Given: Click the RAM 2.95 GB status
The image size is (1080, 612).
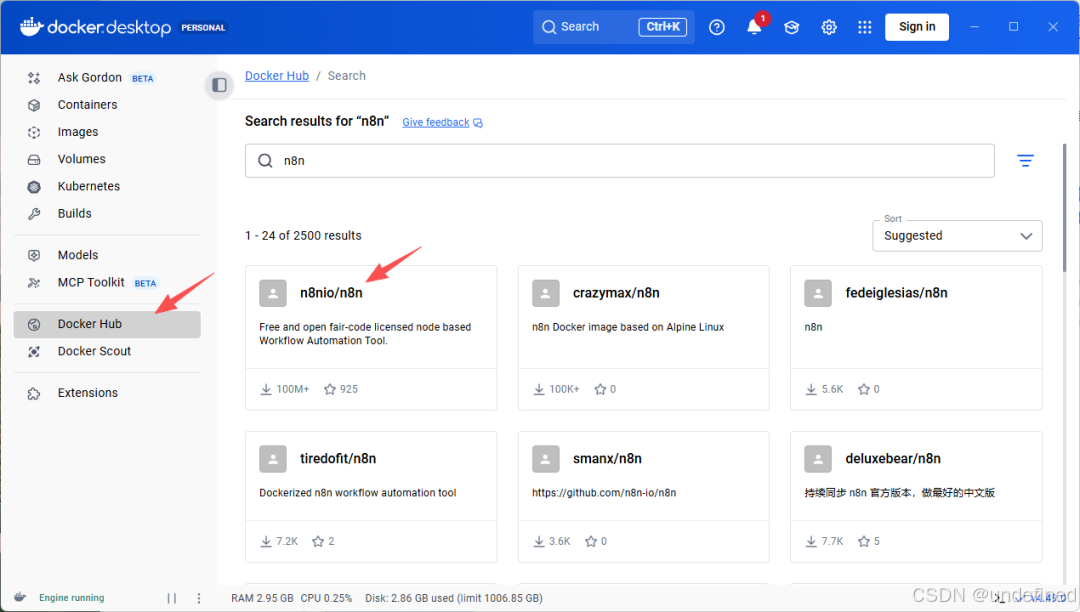Looking at the screenshot, I should (x=262, y=598).
